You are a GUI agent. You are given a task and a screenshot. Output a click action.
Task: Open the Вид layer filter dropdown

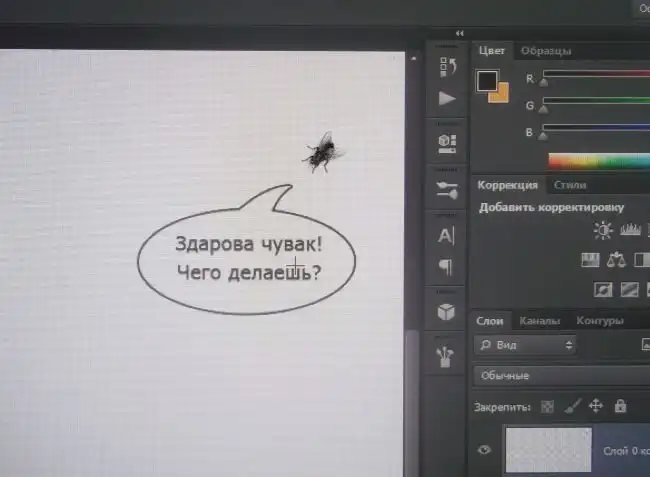526,345
